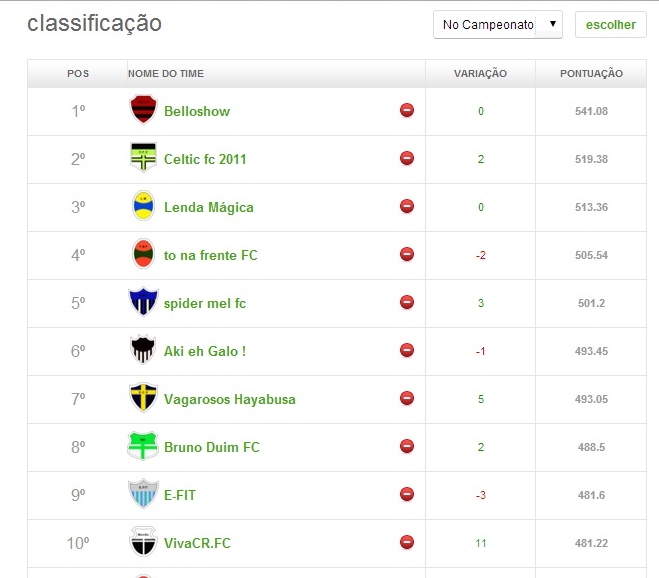Click the red minus icon beside VivaCR.FC
Image resolution: width=659 pixels, height=578 pixels.
tap(407, 542)
